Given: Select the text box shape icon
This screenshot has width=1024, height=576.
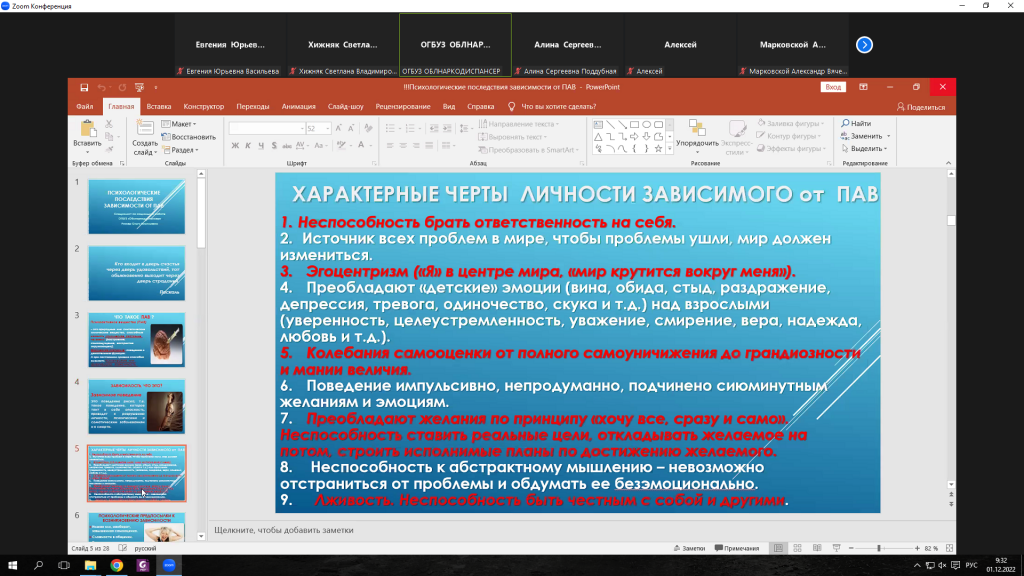Looking at the screenshot, I should pos(598,124).
